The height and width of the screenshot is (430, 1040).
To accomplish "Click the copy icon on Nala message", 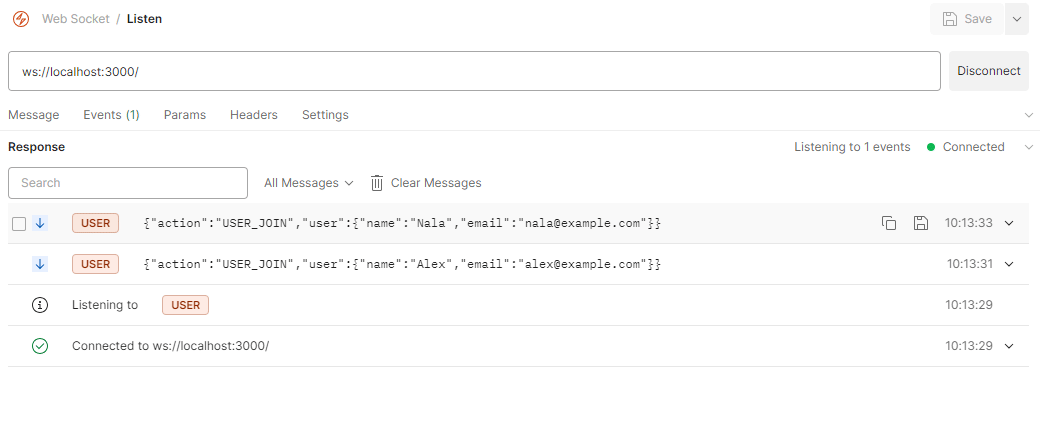I will coord(889,223).
